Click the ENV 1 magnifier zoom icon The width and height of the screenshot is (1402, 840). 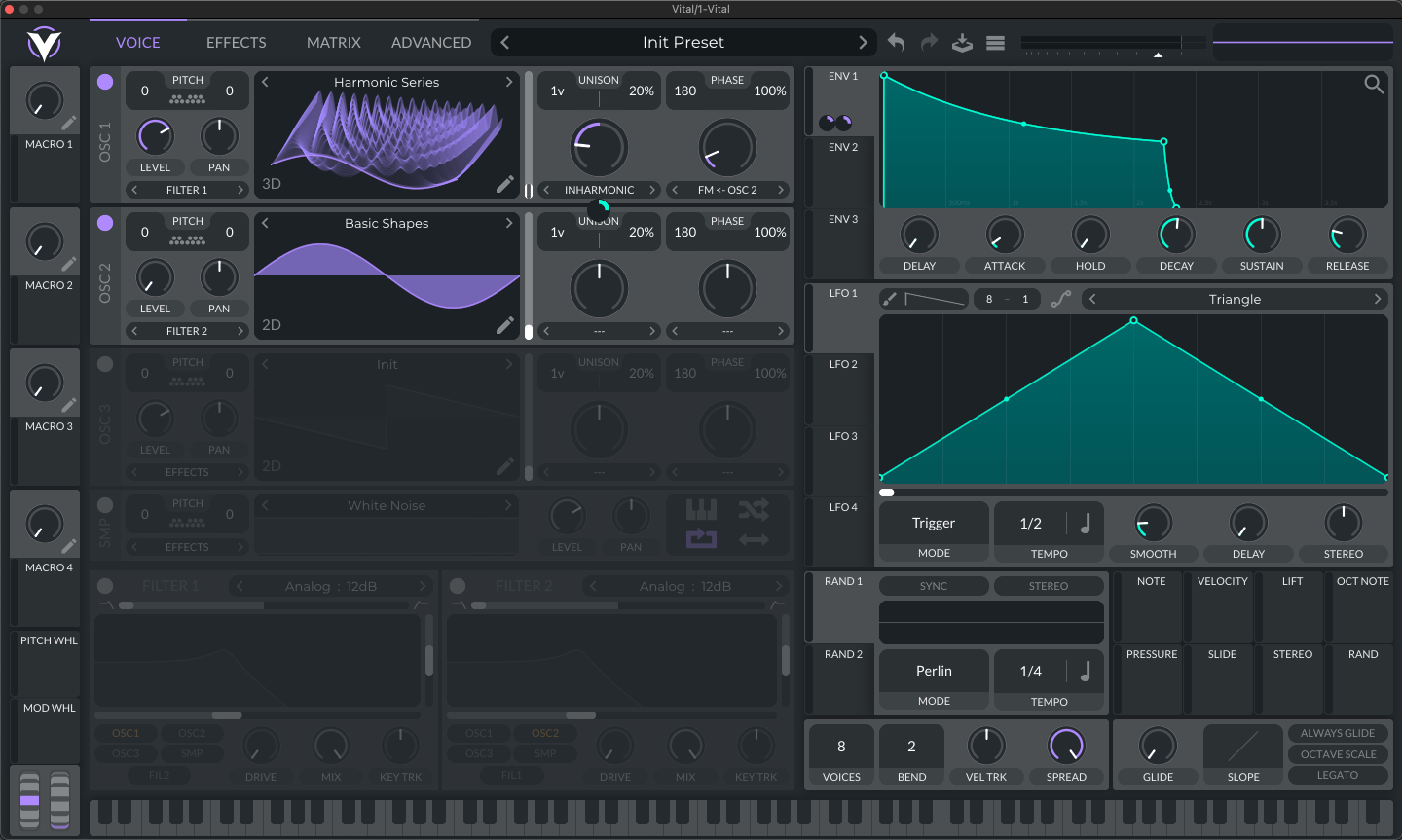[1374, 85]
